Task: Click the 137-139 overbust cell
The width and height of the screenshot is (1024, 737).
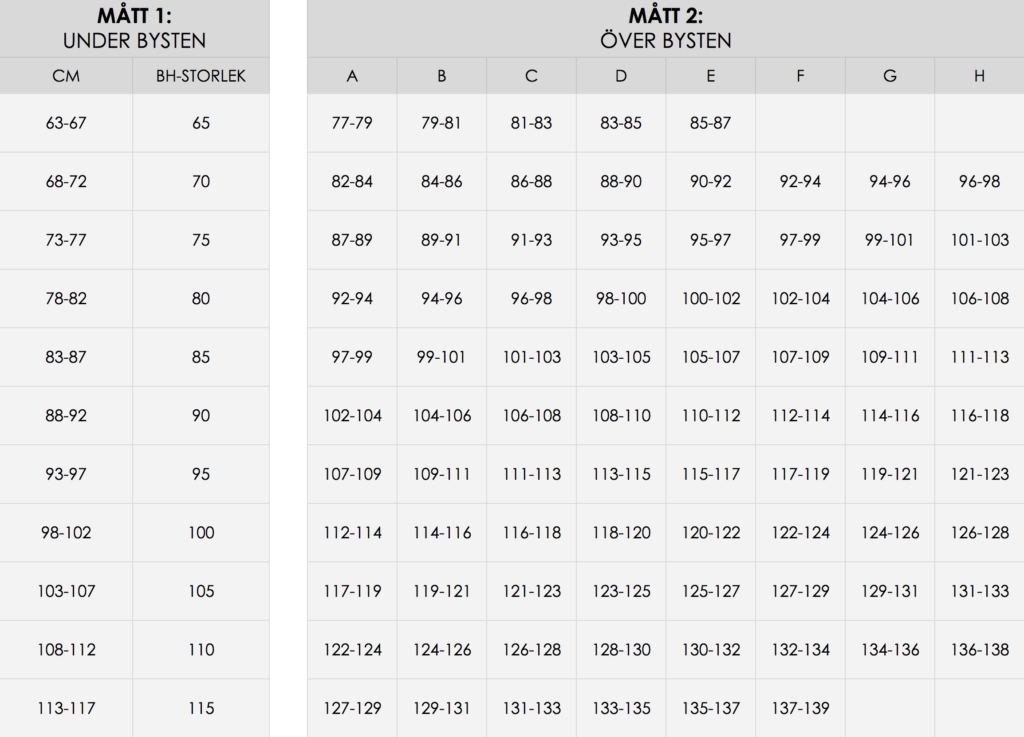Action: coord(800,708)
